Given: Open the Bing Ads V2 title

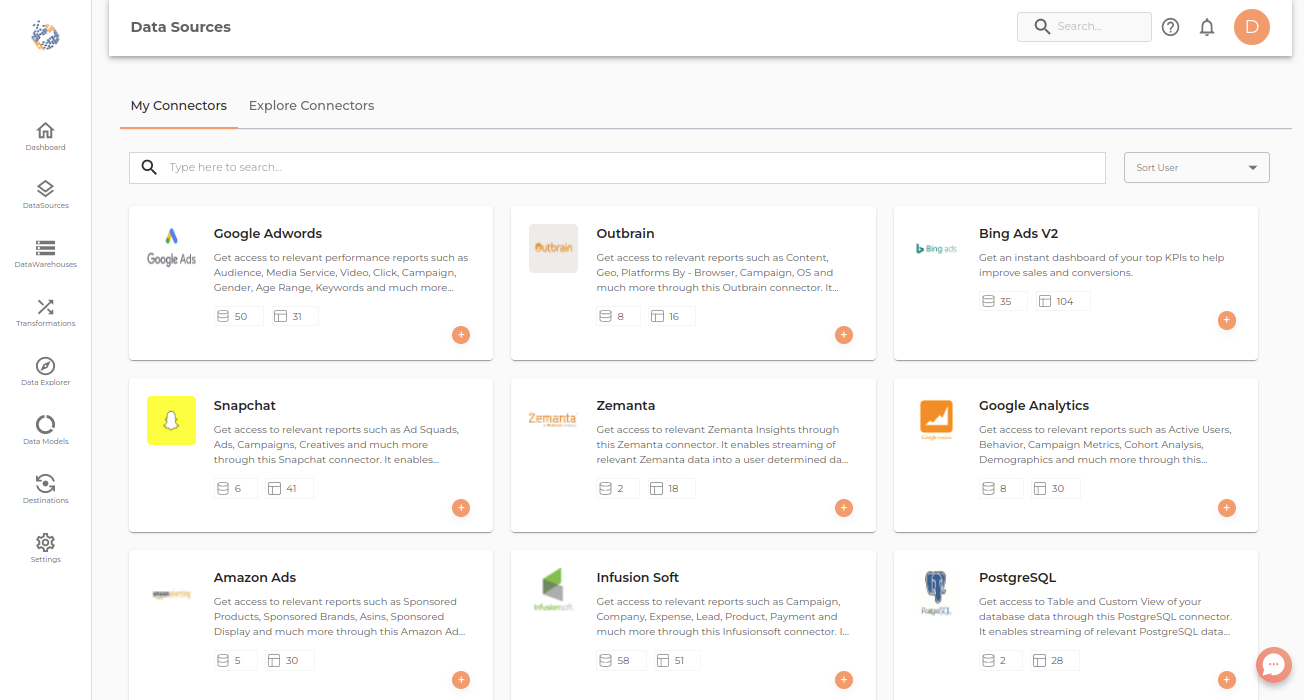Looking at the screenshot, I should pyautogui.click(x=1018, y=234).
